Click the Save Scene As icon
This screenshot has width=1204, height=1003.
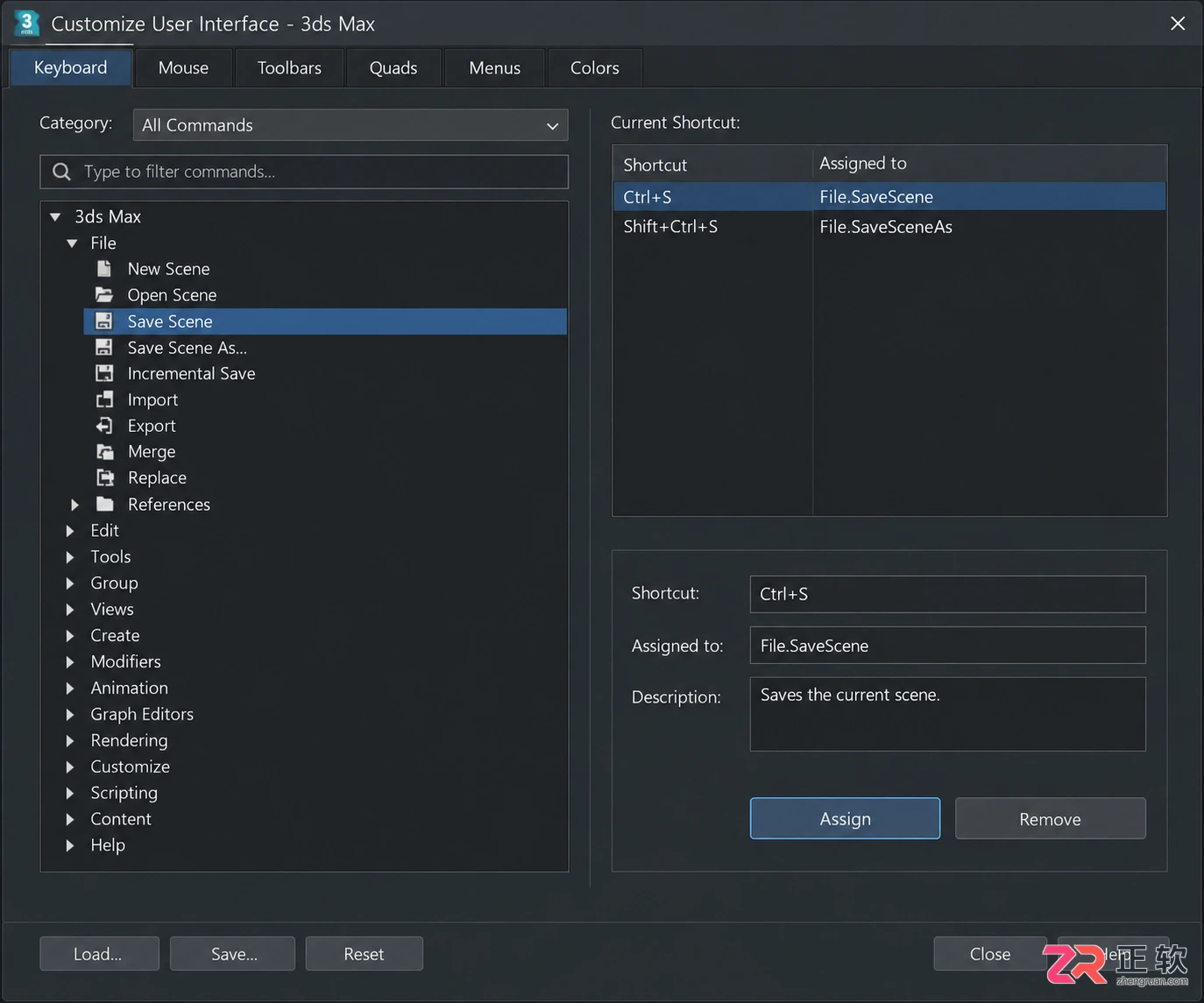[x=104, y=347]
